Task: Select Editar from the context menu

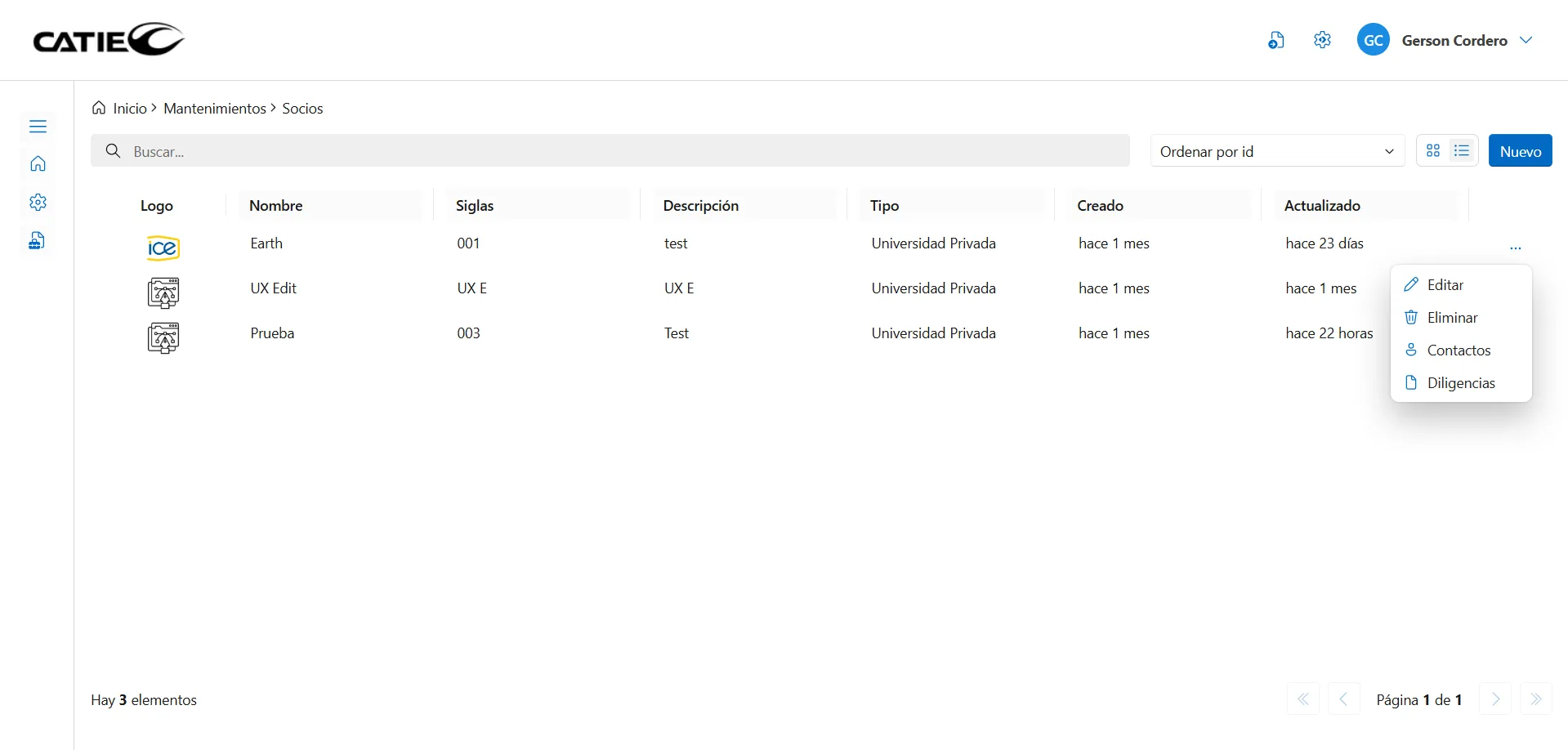Action: pos(1445,285)
